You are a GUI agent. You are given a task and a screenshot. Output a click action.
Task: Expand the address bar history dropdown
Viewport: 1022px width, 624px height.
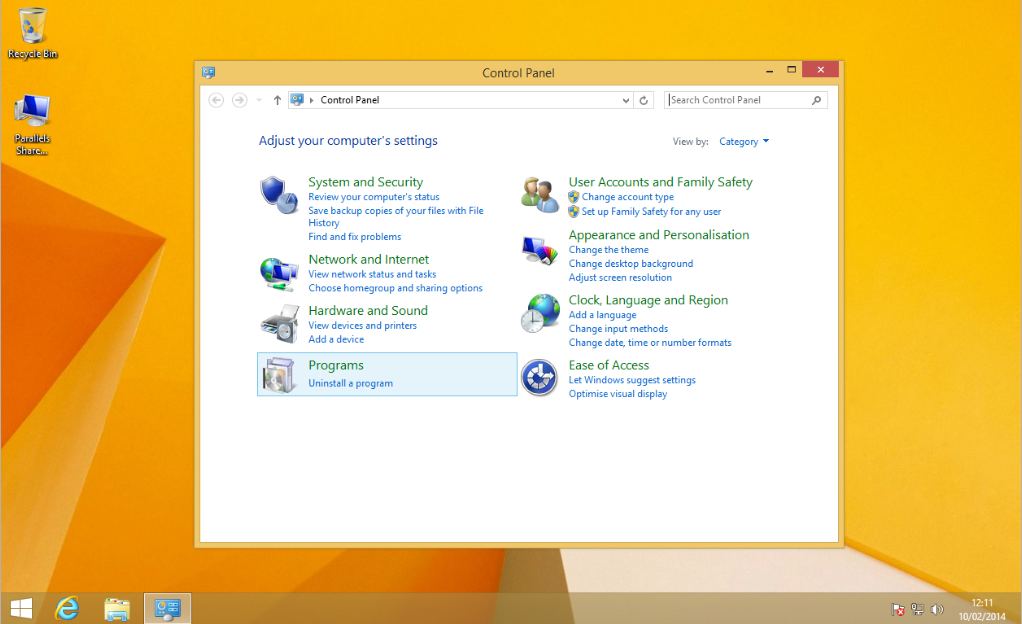coord(626,100)
